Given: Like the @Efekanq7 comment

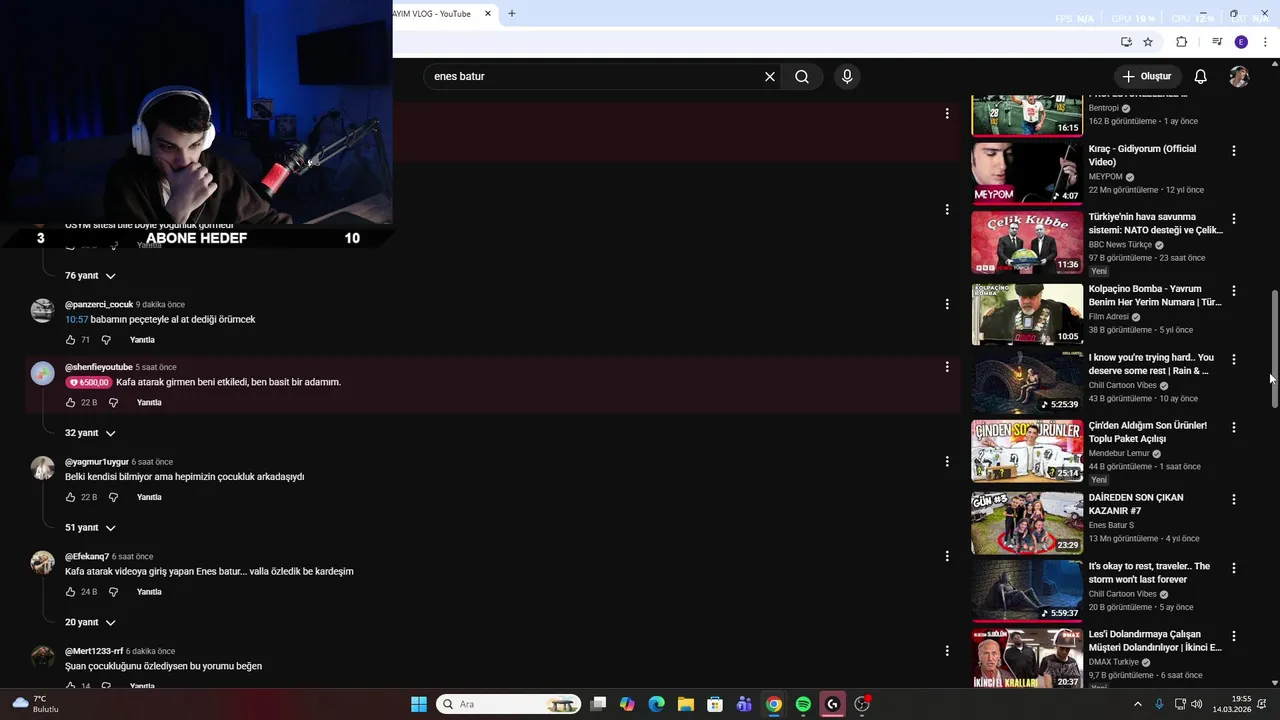Looking at the screenshot, I should pos(70,592).
